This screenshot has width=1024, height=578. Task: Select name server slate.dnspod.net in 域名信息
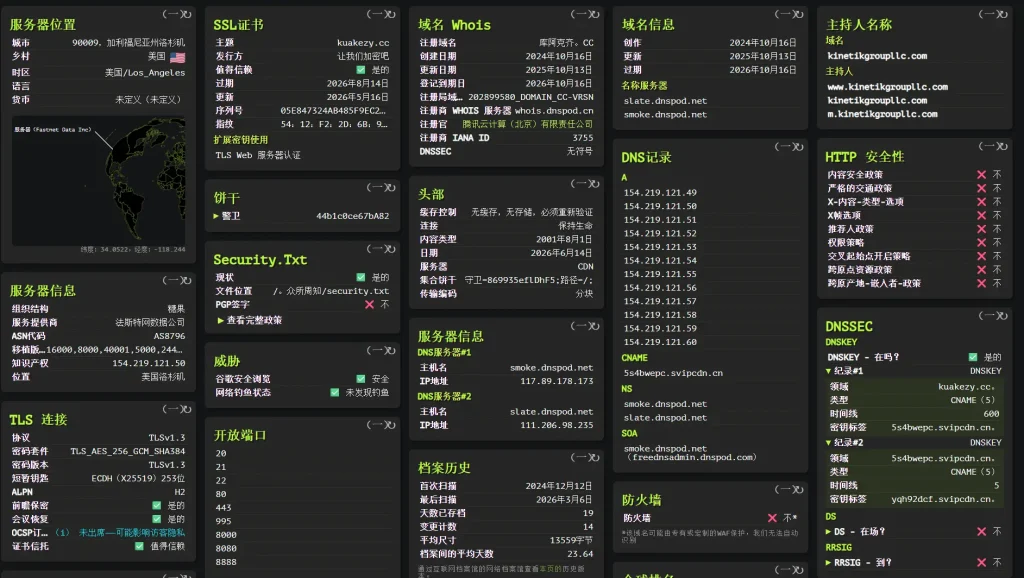[665, 101]
